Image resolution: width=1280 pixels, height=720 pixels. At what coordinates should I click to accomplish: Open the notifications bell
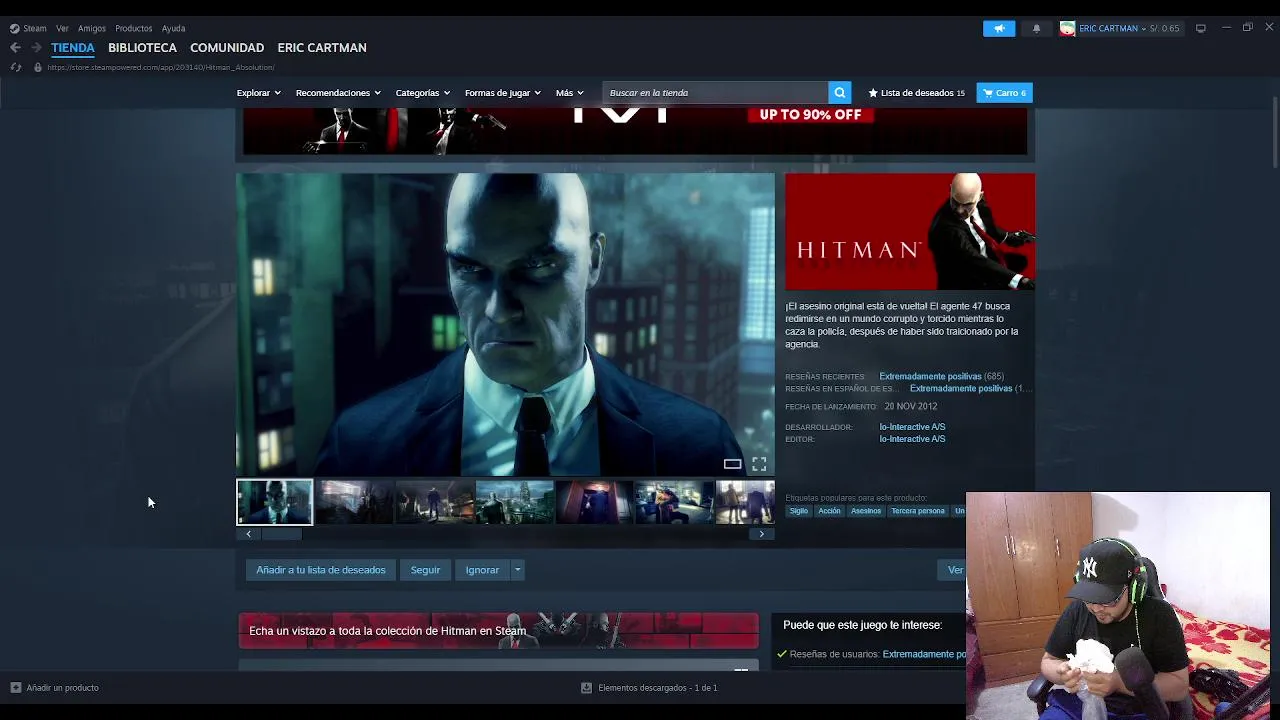(x=1036, y=28)
